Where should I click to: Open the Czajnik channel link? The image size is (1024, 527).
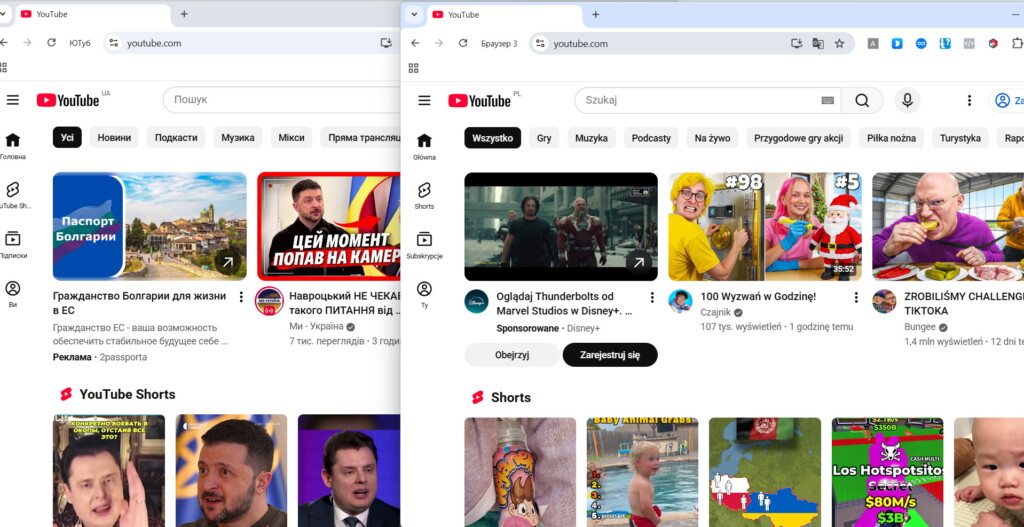click(x=716, y=312)
